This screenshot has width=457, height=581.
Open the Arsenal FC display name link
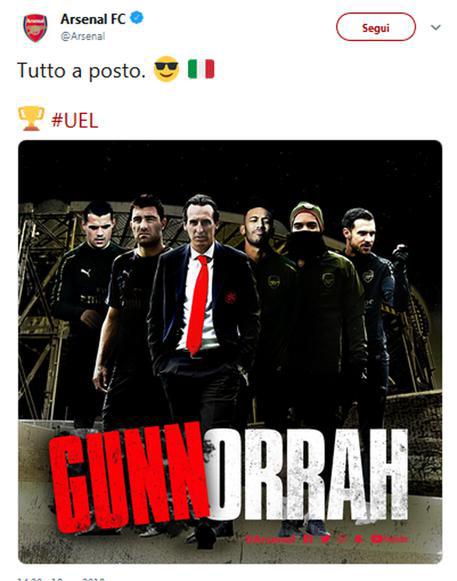click(93, 19)
